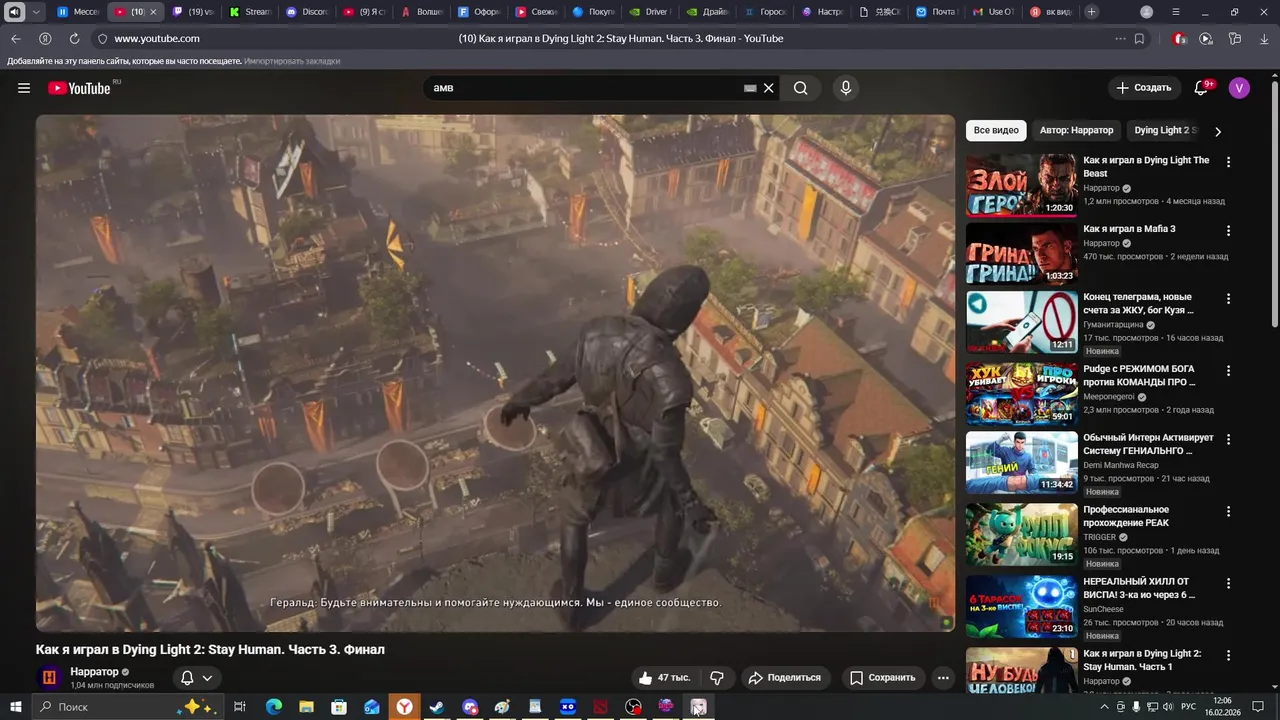Open options for Dying Light The Beast video
The image size is (1280, 720).
(x=1228, y=162)
